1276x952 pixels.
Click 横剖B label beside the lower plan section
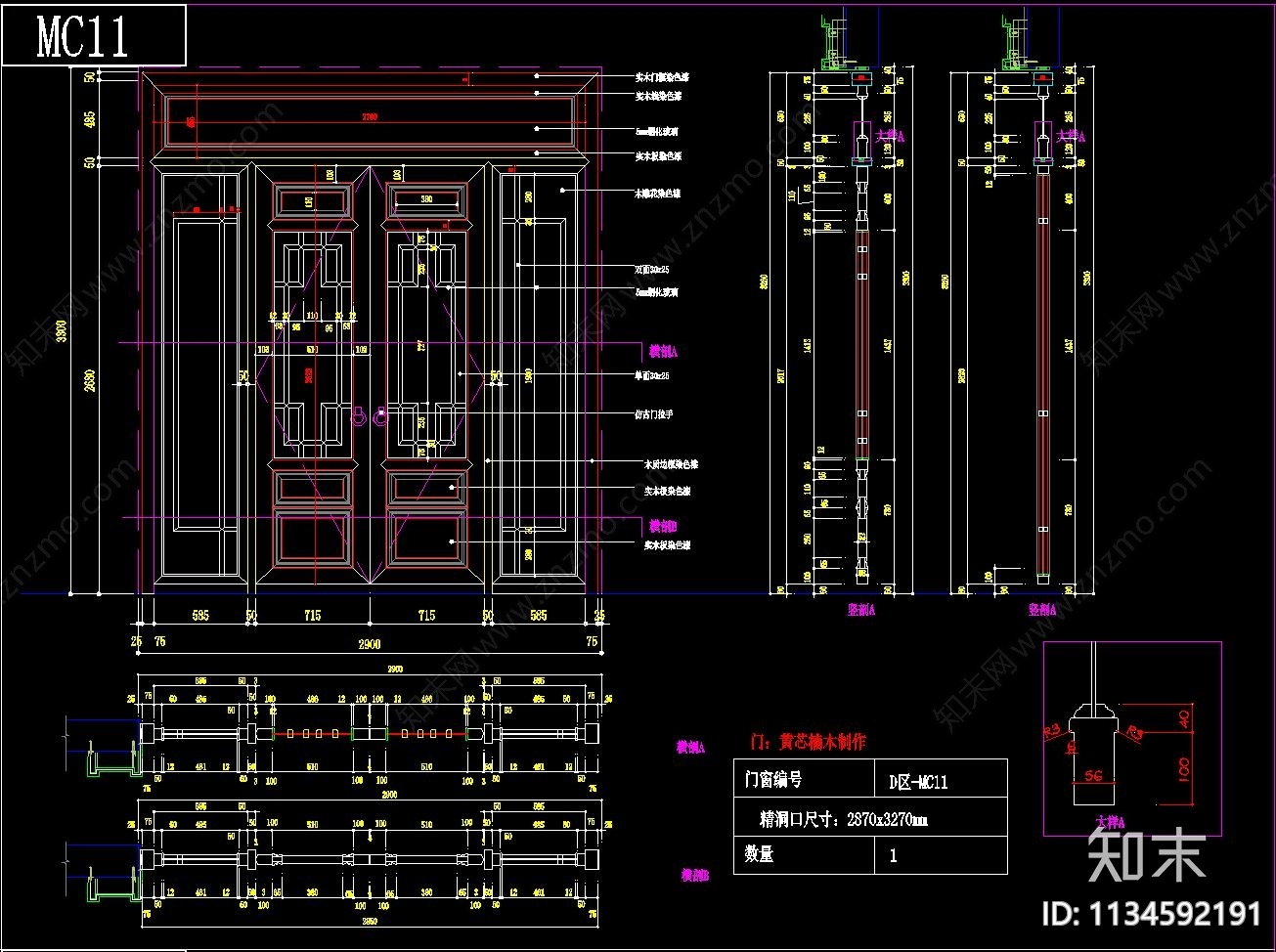[x=694, y=876]
